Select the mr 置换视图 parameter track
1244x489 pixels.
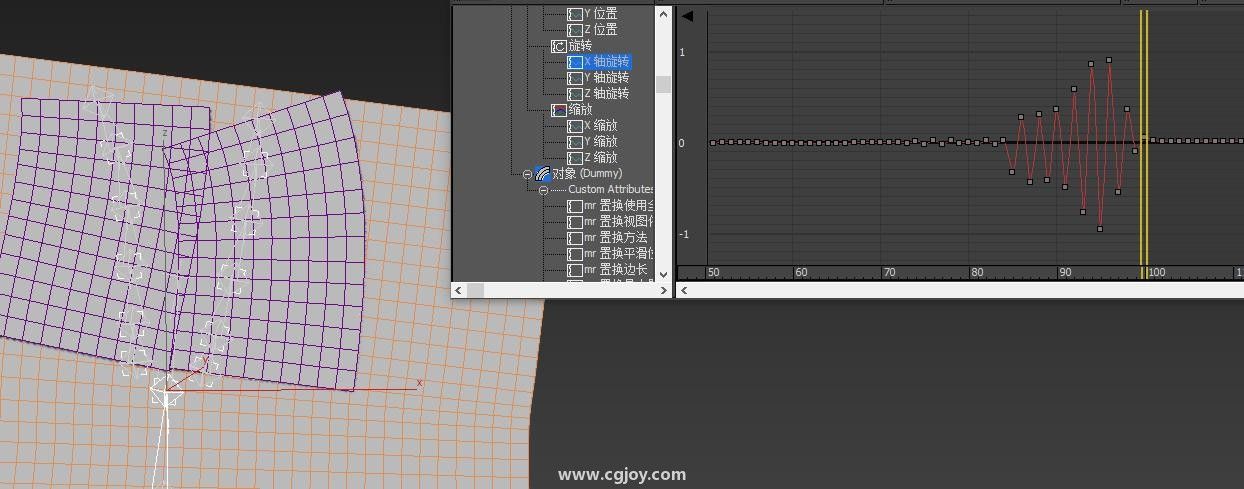(x=619, y=222)
